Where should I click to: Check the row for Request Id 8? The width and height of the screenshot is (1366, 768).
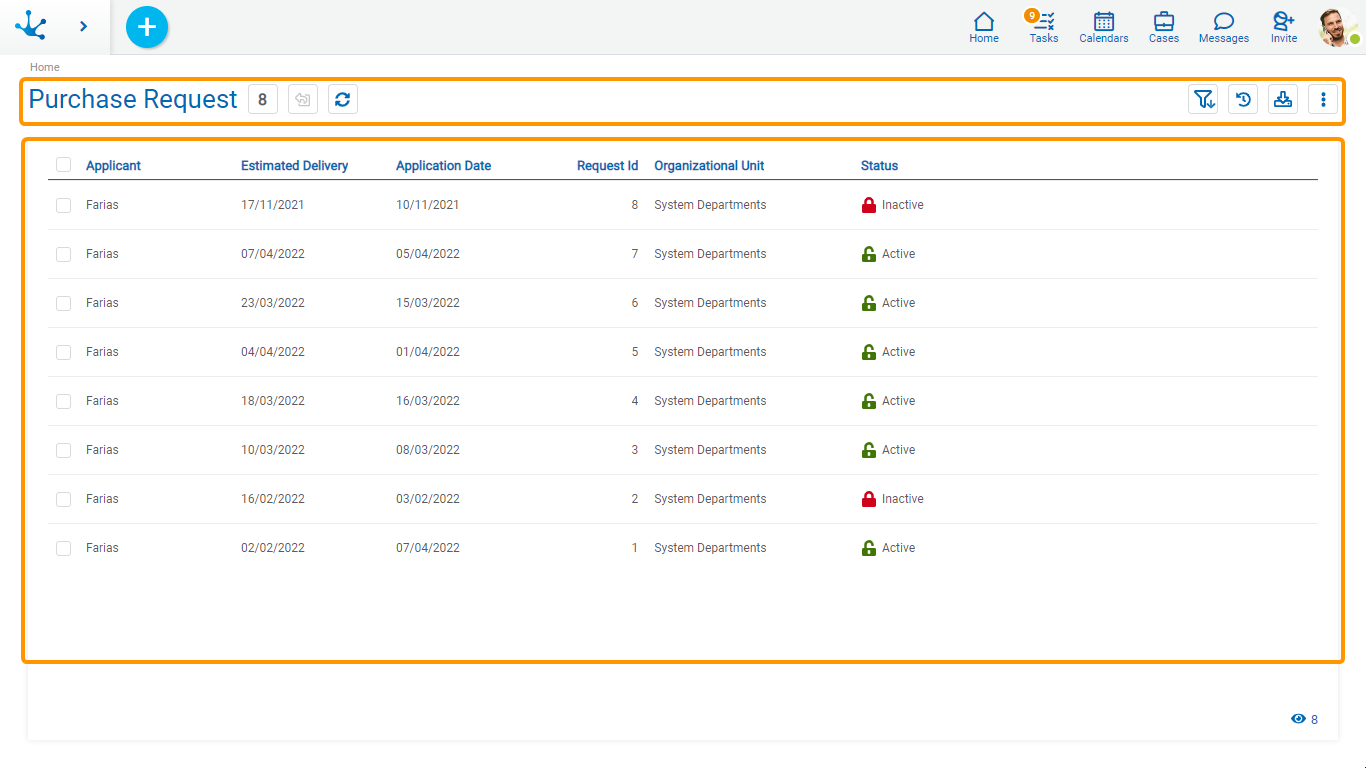pos(64,205)
